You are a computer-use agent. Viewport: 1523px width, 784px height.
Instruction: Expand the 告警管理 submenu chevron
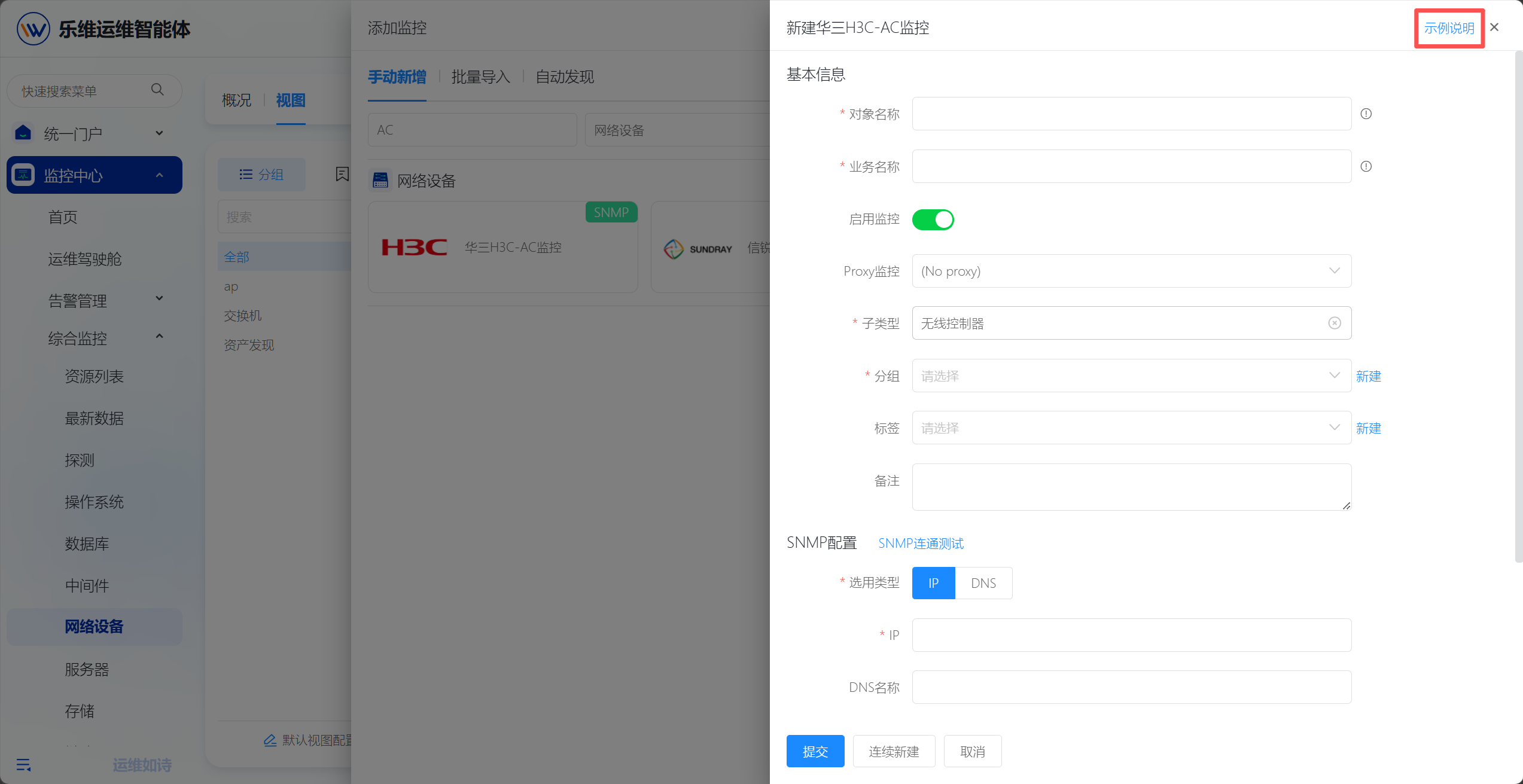coord(159,298)
